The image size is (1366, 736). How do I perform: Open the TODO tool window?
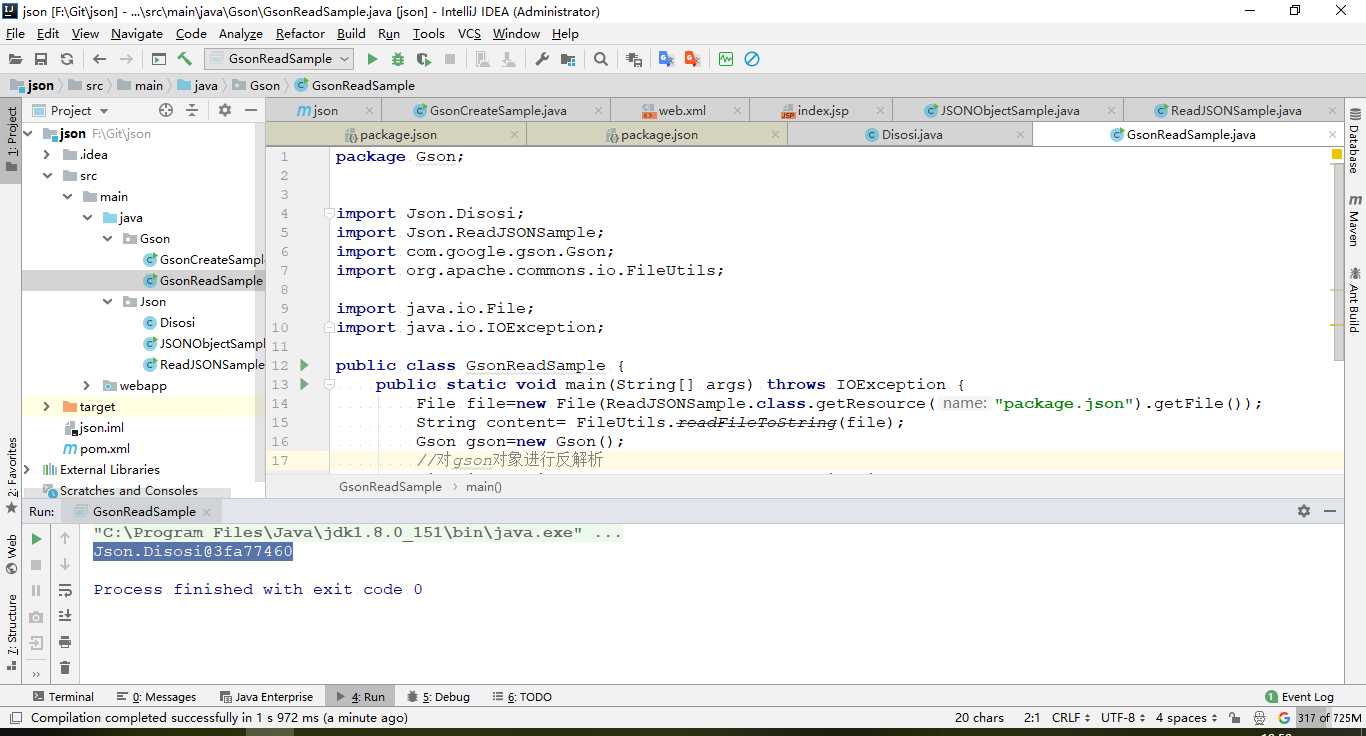521,697
